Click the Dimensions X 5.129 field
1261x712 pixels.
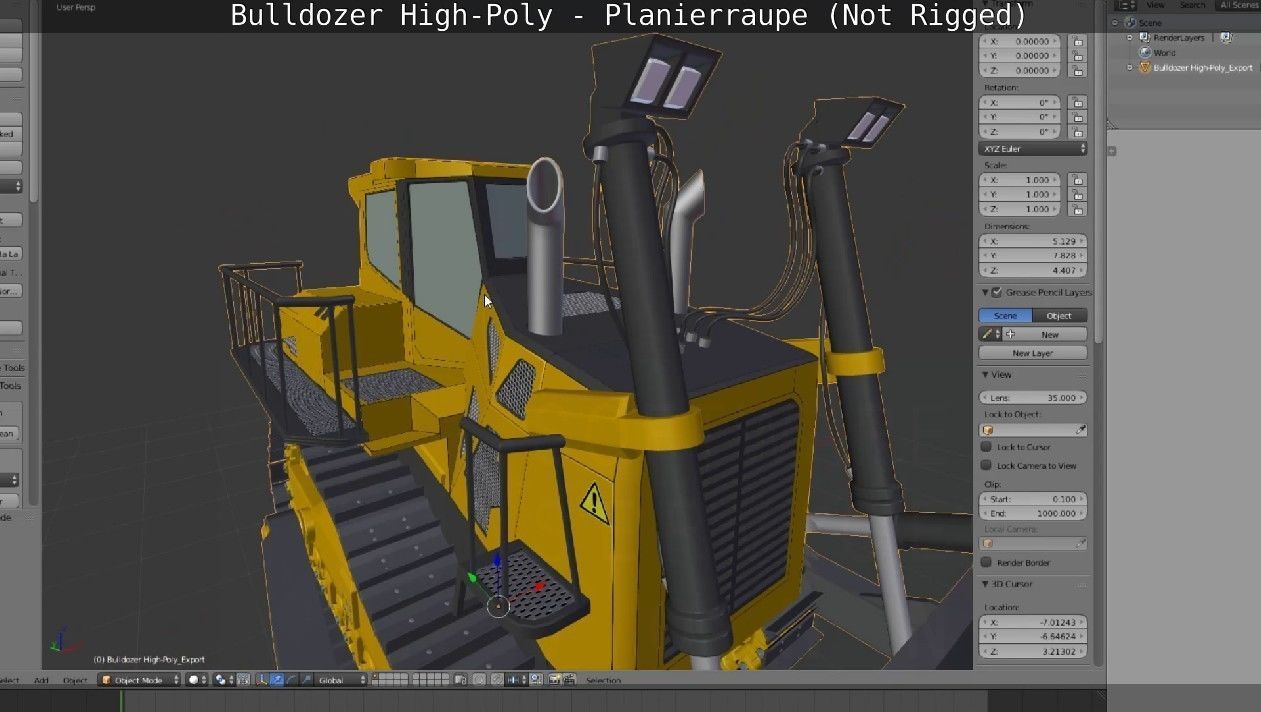point(1032,242)
